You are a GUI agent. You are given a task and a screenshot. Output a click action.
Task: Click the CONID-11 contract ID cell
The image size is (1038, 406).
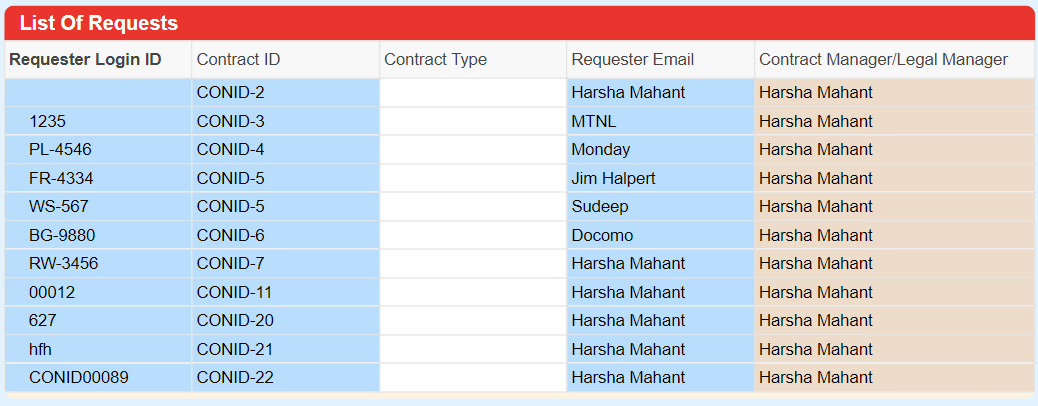coord(285,292)
